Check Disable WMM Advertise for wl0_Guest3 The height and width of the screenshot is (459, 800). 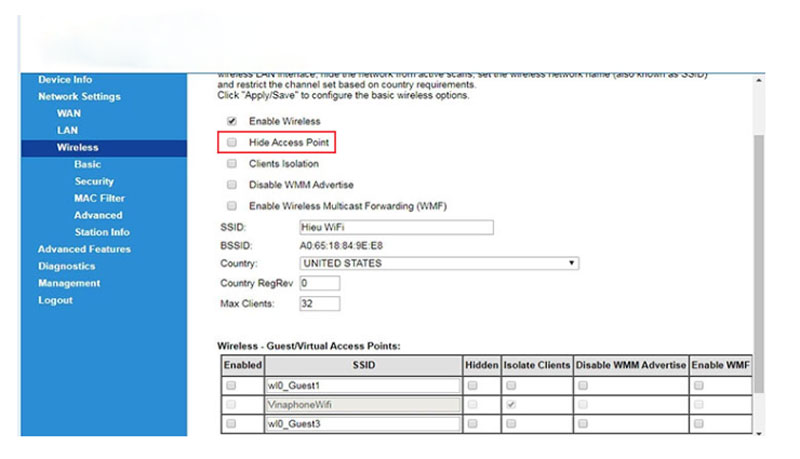(583, 424)
